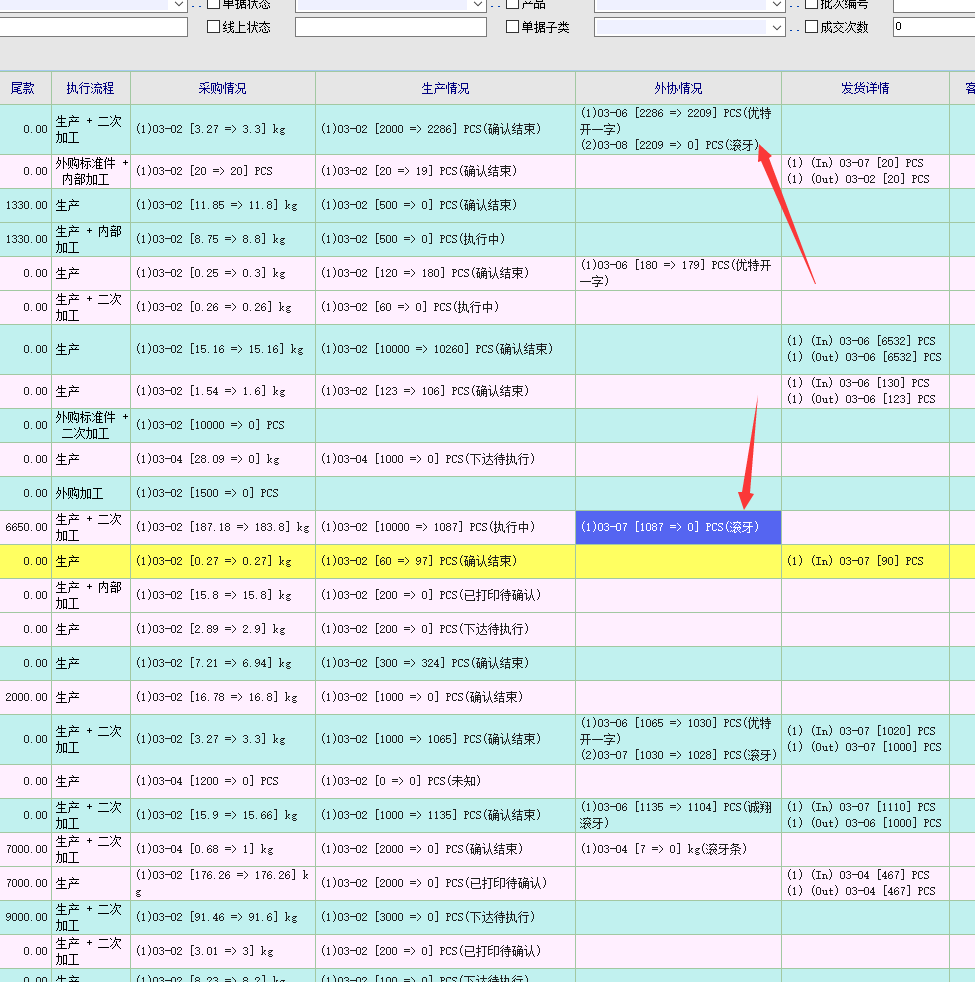Sort by the 生产情况 column header
Screen dimensions: 975x982
(445, 88)
